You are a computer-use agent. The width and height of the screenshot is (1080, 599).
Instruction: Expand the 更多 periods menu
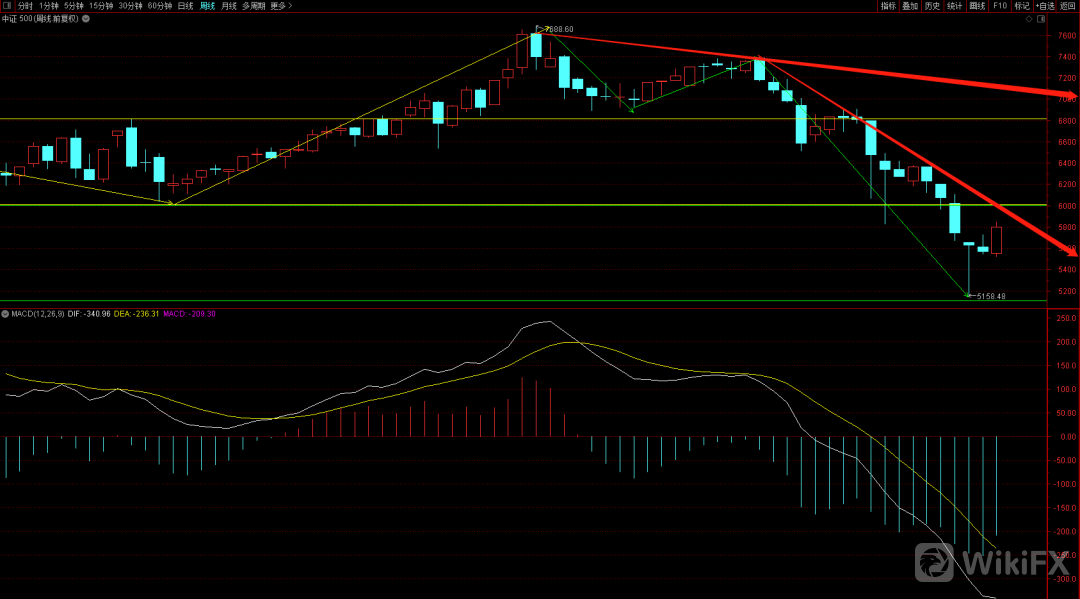(x=280, y=6)
